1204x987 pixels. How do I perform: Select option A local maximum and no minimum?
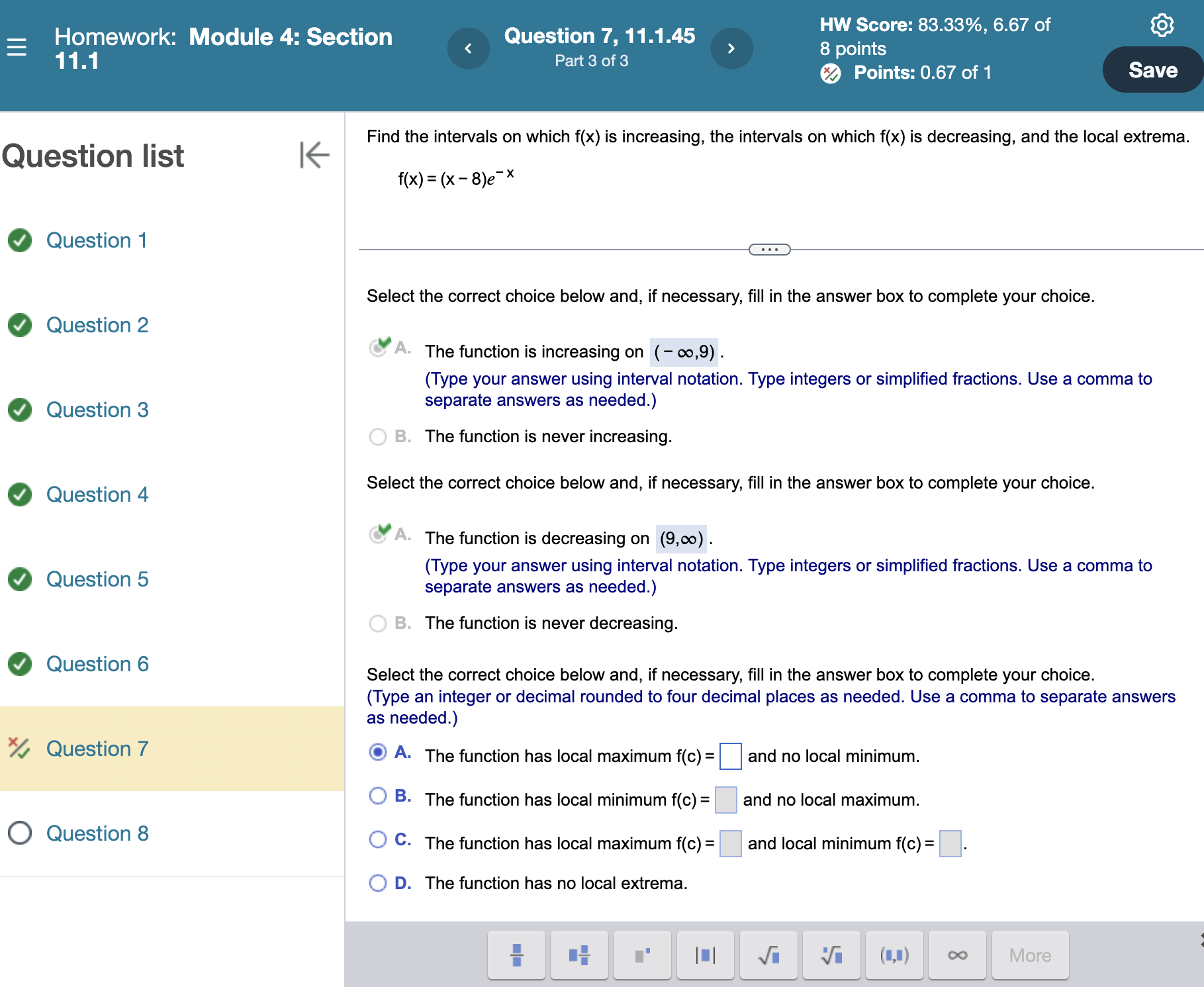(x=378, y=752)
